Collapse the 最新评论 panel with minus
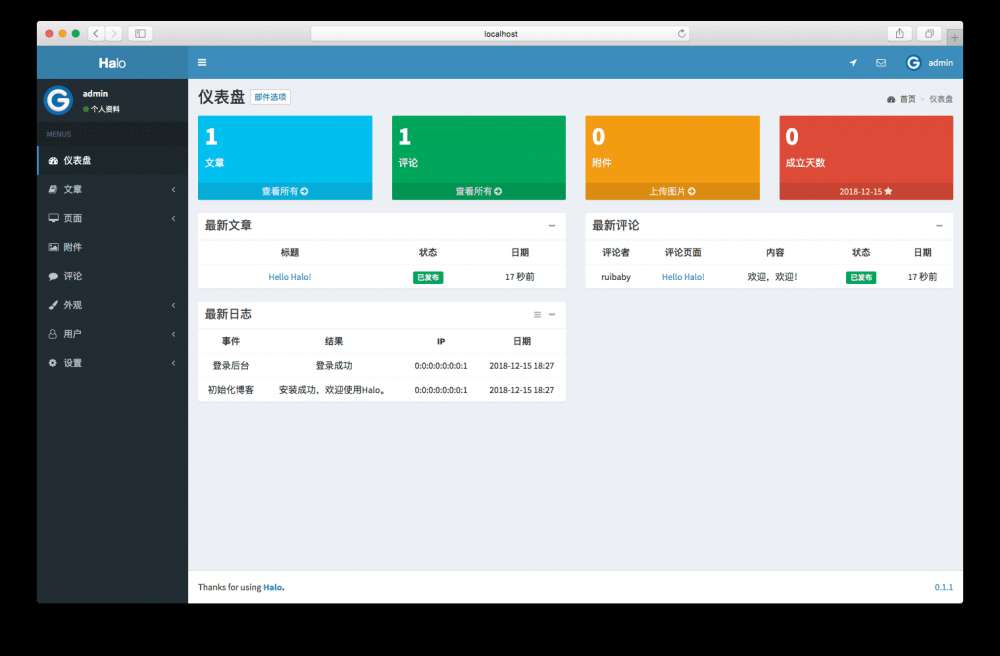The width and height of the screenshot is (1000, 656). coord(939,226)
